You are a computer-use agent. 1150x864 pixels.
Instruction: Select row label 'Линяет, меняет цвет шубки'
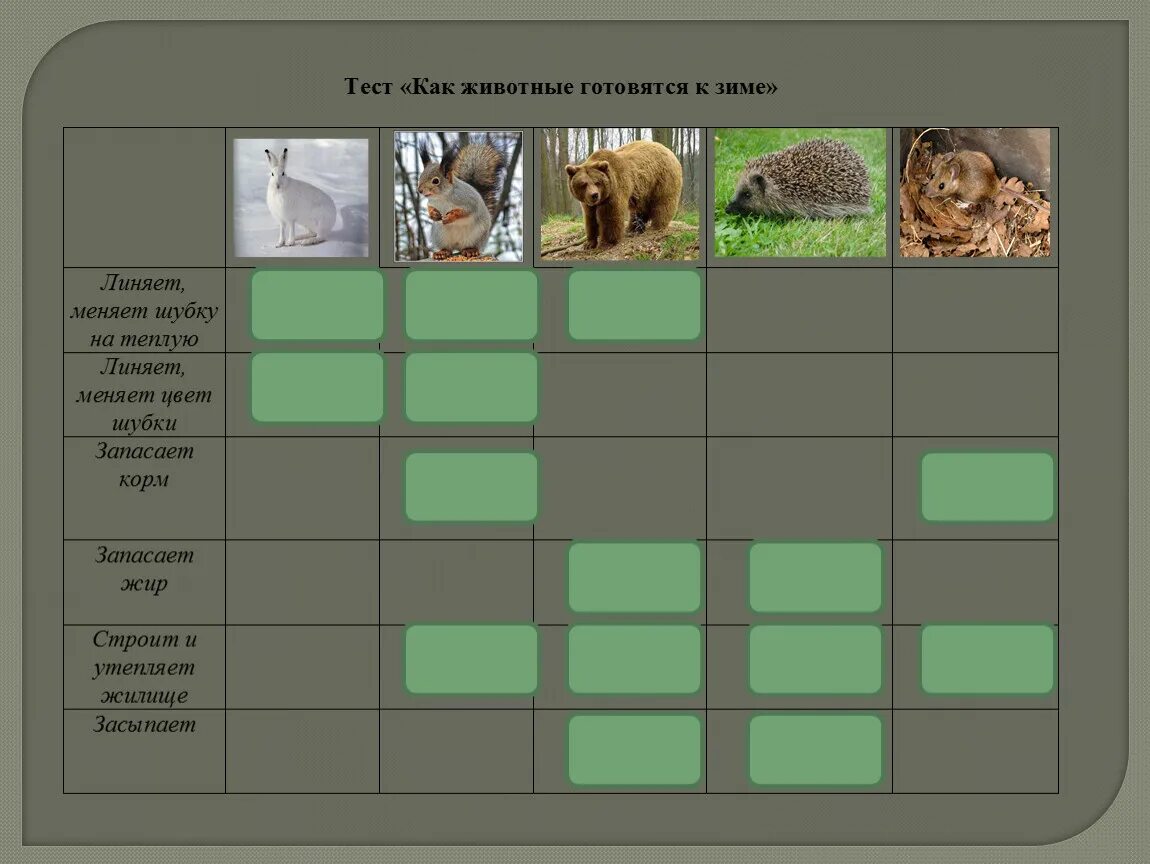(144, 395)
